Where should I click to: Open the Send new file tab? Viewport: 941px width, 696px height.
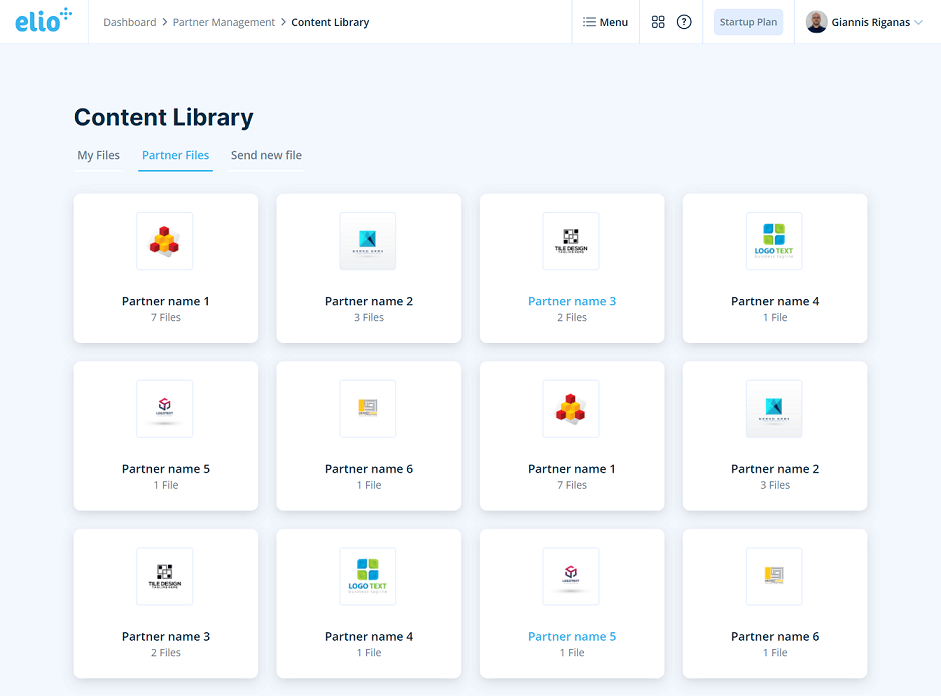pos(266,156)
